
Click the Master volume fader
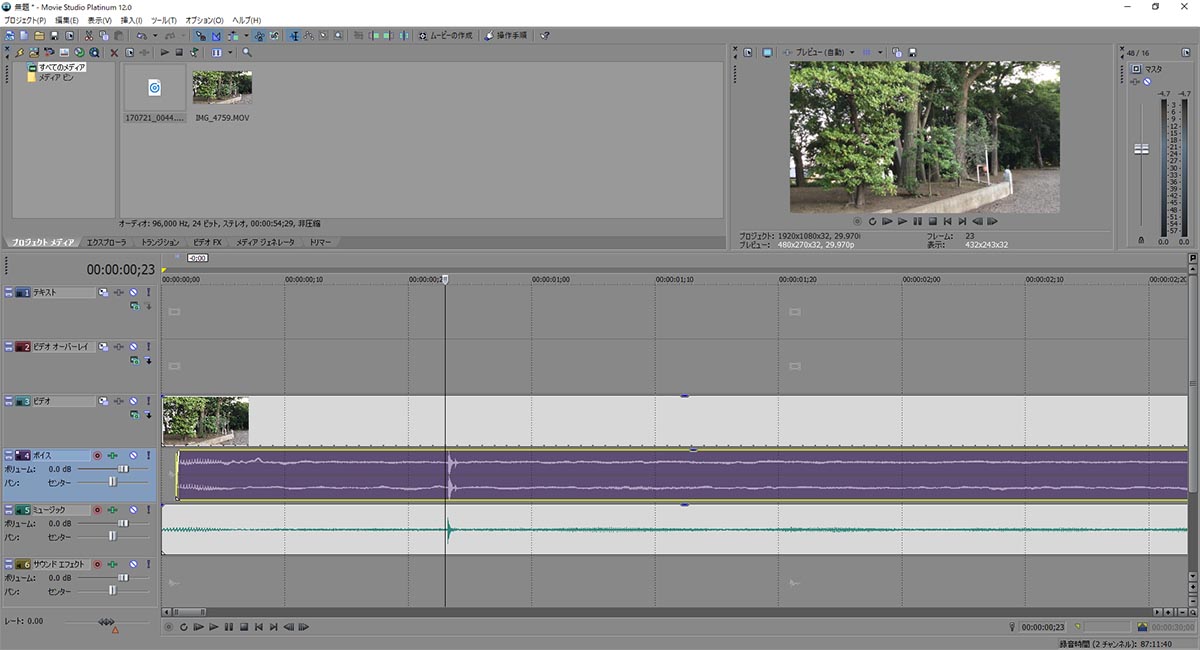[1141, 149]
